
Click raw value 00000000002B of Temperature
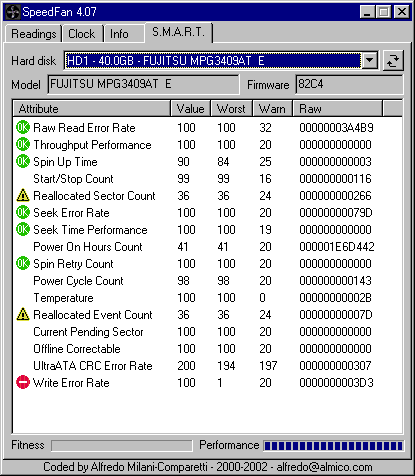pos(335,298)
